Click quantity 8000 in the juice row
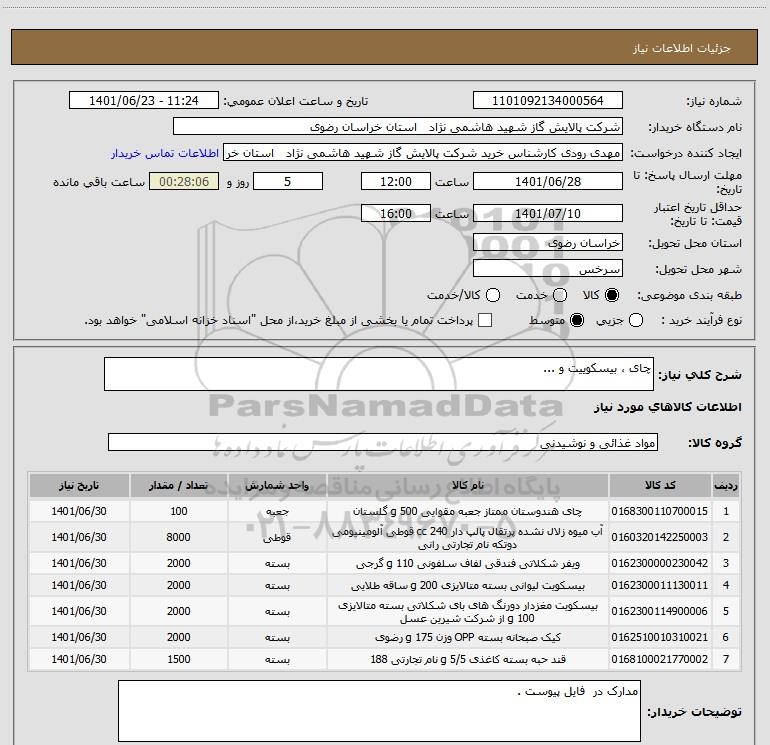The width and height of the screenshot is (770, 745). point(178,537)
